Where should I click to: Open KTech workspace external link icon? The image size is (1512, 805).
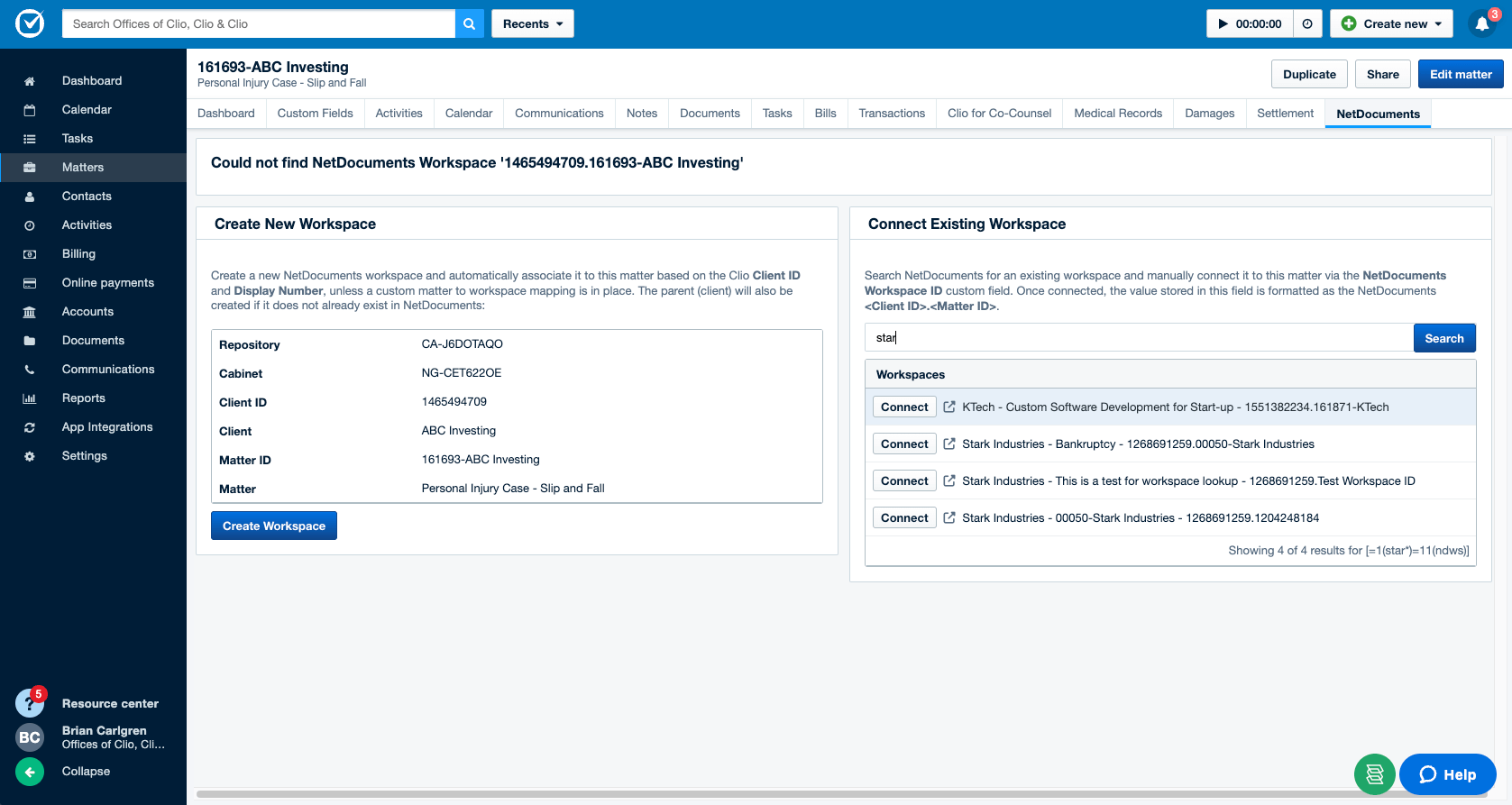(949, 407)
